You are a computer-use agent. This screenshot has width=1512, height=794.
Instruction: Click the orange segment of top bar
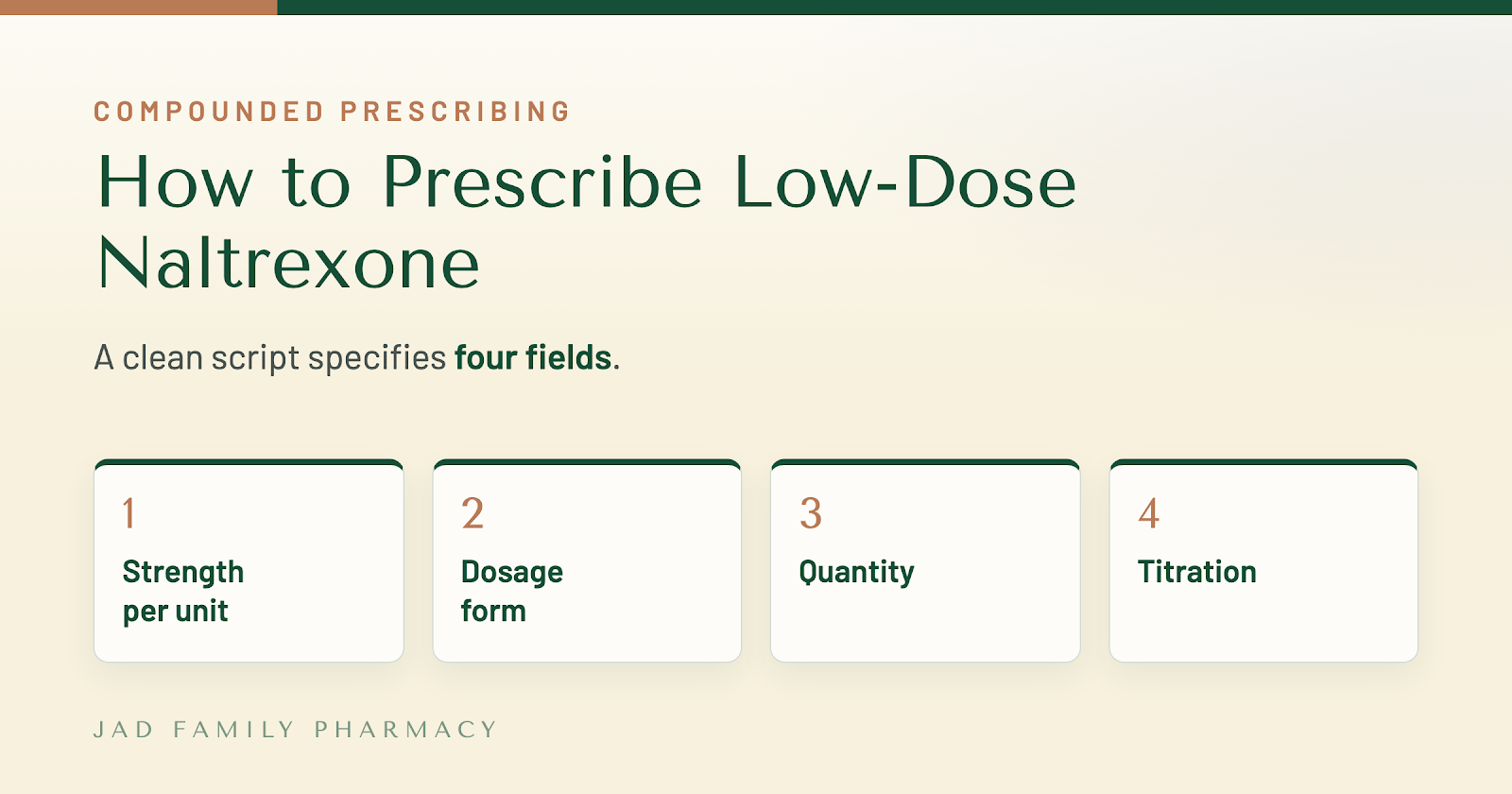point(139,8)
